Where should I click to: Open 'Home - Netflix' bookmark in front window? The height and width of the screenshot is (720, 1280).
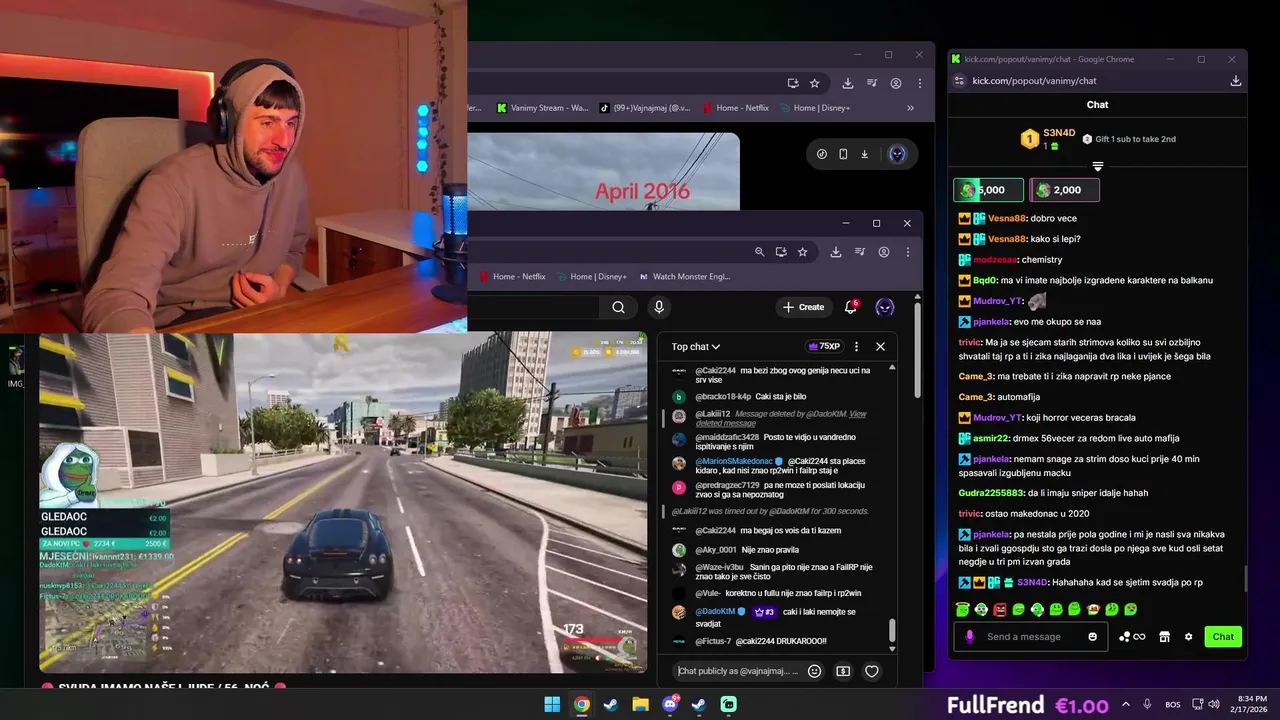pos(512,277)
